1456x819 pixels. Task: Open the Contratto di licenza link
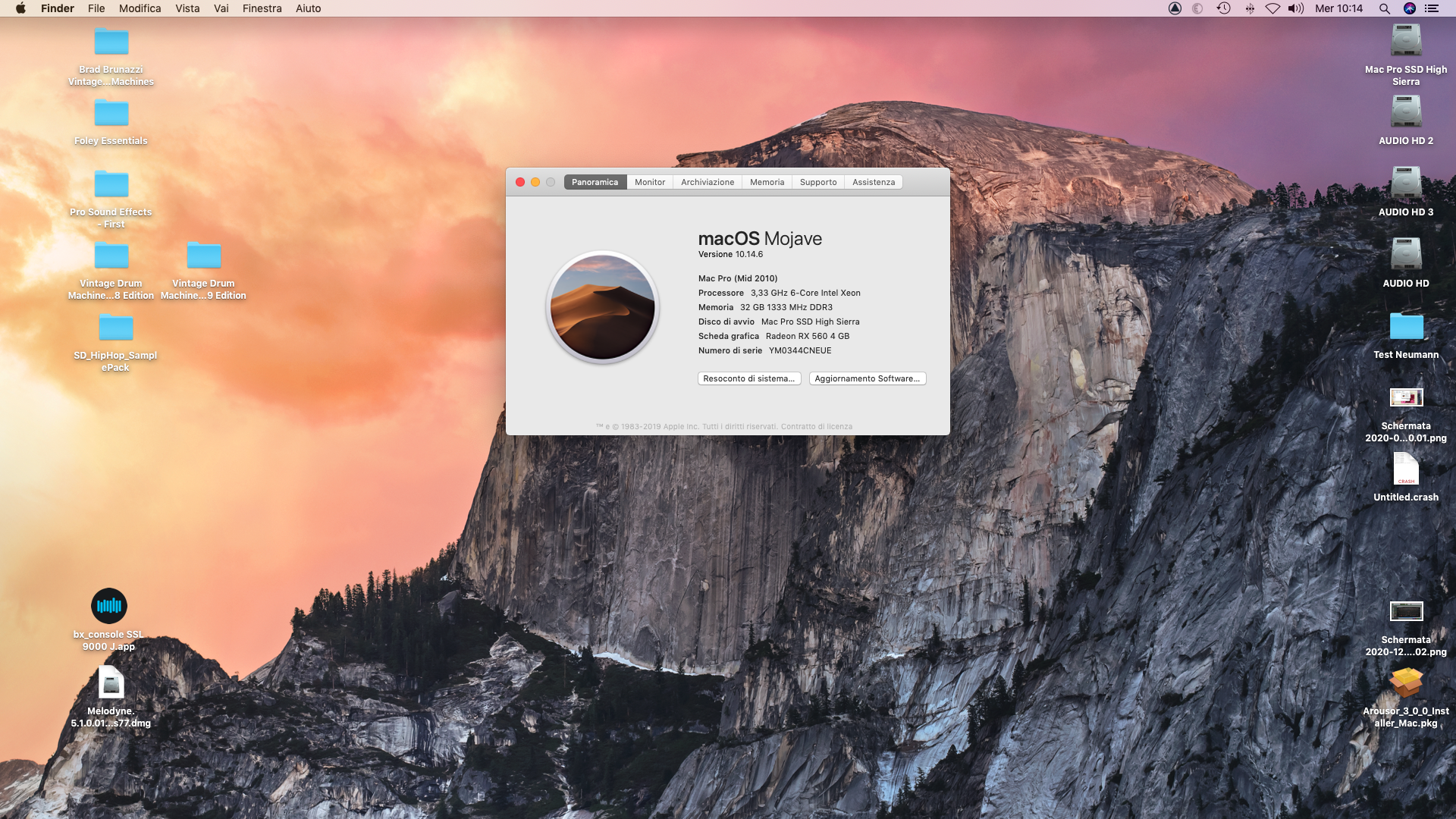click(x=817, y=427)
